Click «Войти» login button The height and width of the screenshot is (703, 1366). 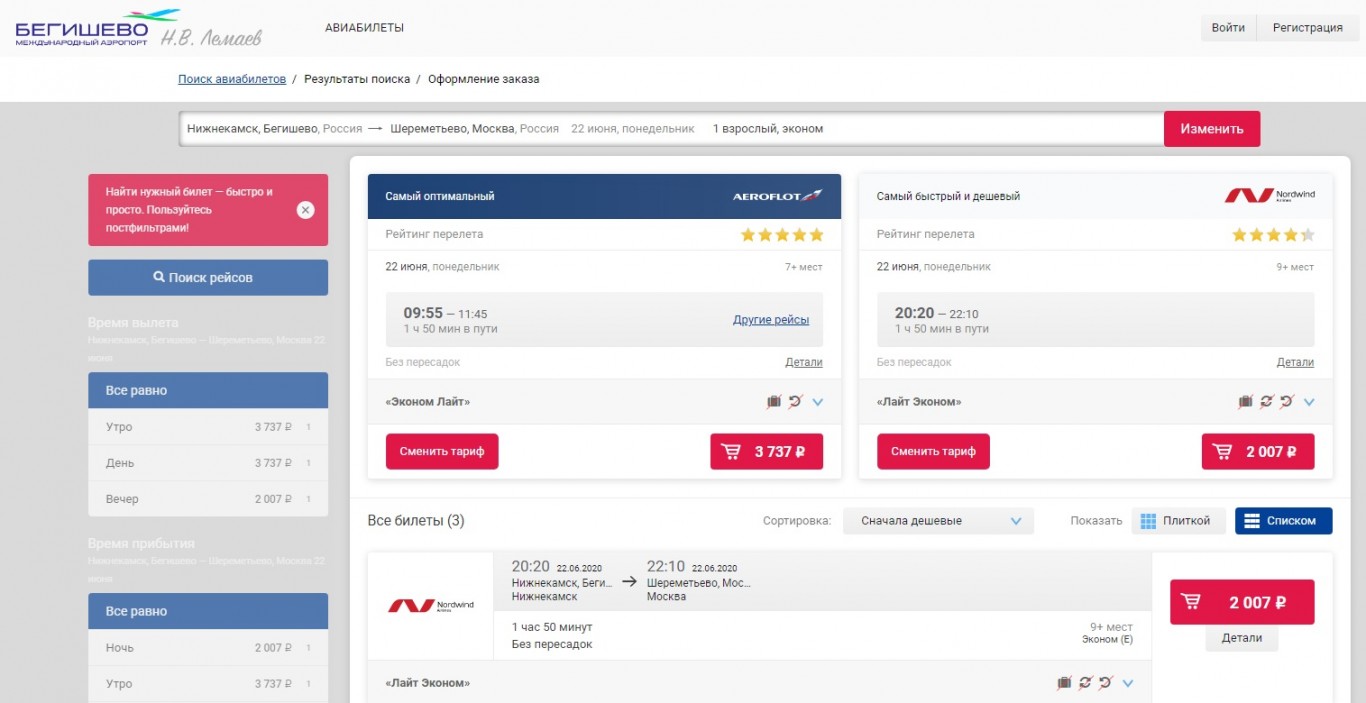click(x=1228, y=28)
